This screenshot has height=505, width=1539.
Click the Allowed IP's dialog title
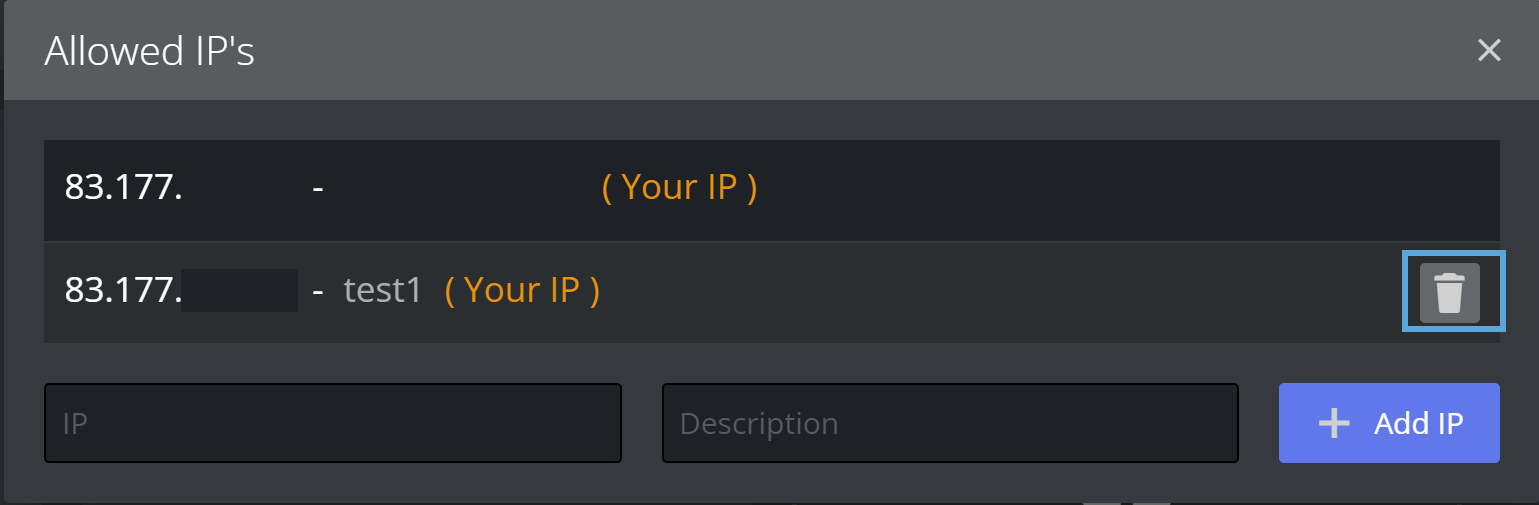pyautogui.click(x=149, y=52)
